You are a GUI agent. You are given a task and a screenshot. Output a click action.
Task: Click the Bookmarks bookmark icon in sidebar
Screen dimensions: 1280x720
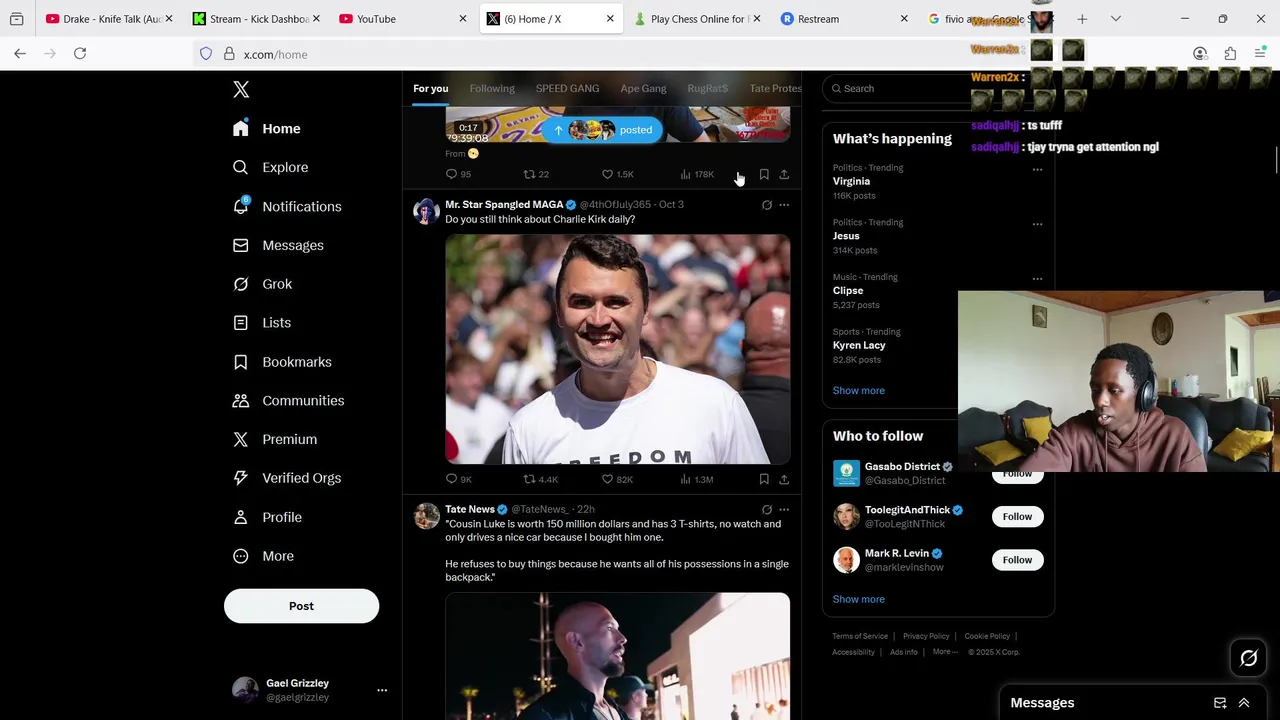[x=241, y=362]
